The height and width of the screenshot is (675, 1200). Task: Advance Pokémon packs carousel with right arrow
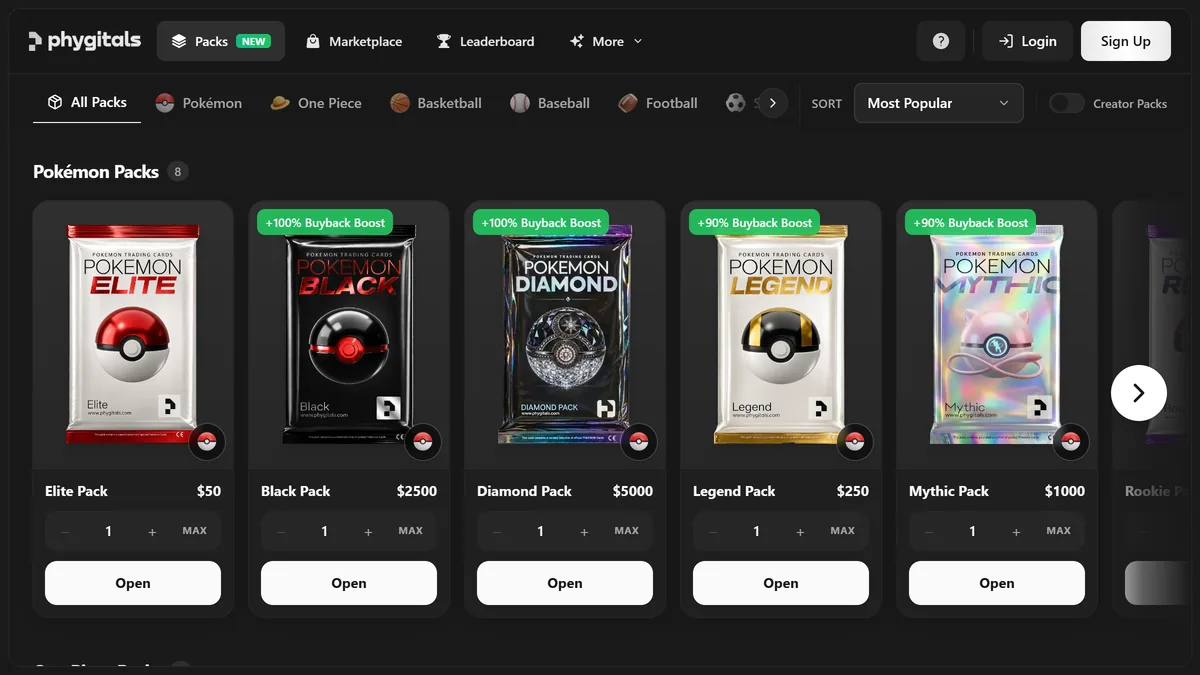pos(1139,393)
